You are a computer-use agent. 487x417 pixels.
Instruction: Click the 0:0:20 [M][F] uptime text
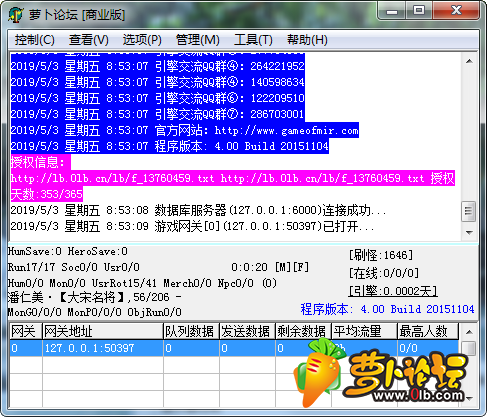point(270,267)
